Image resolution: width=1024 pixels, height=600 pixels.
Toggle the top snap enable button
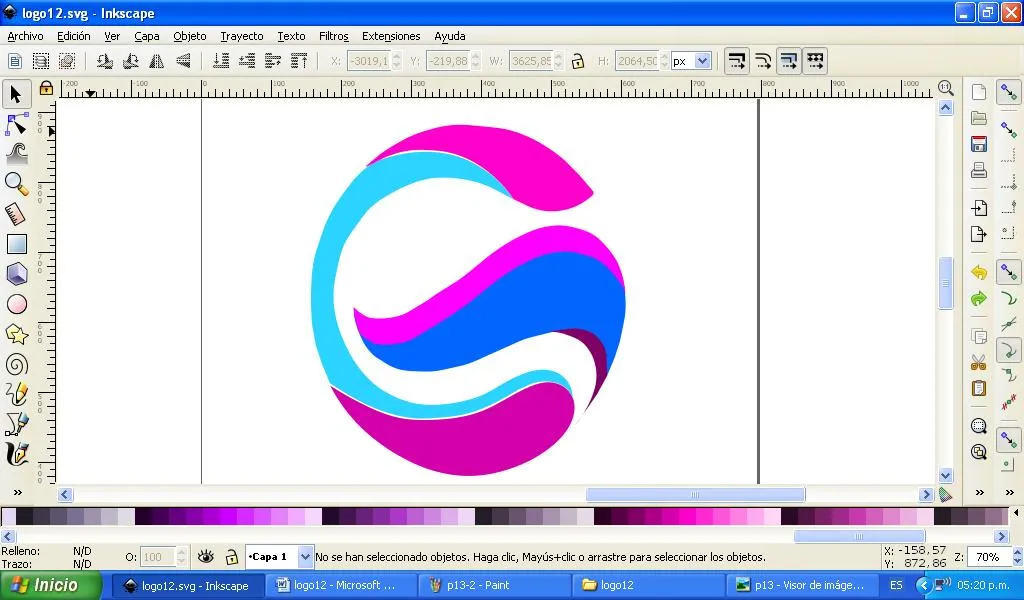(1008, 93)
